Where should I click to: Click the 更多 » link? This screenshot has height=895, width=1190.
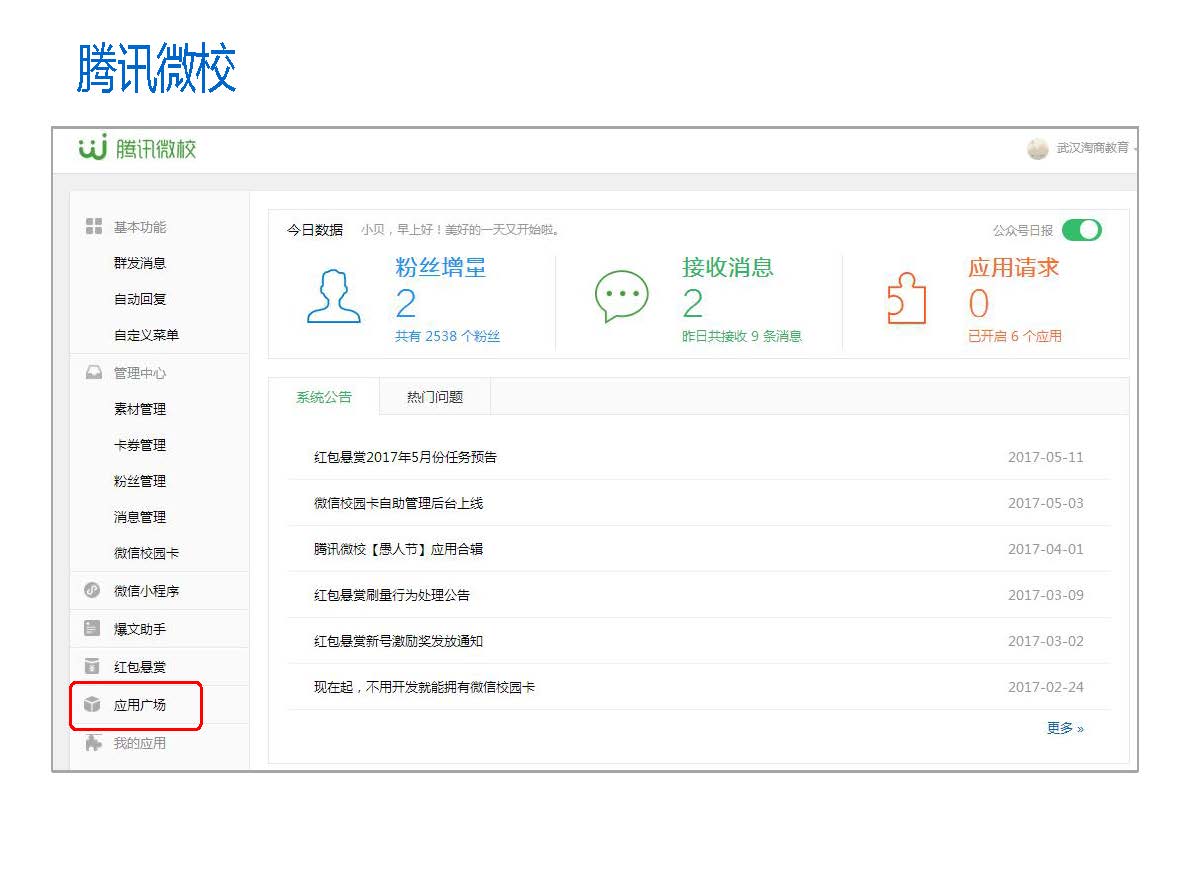1065,728
